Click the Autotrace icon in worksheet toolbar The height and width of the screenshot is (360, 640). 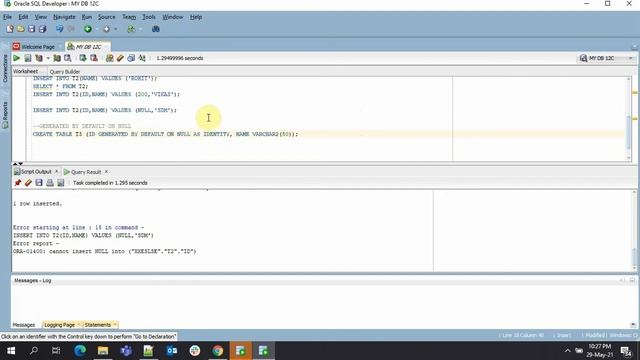point(57,58)
